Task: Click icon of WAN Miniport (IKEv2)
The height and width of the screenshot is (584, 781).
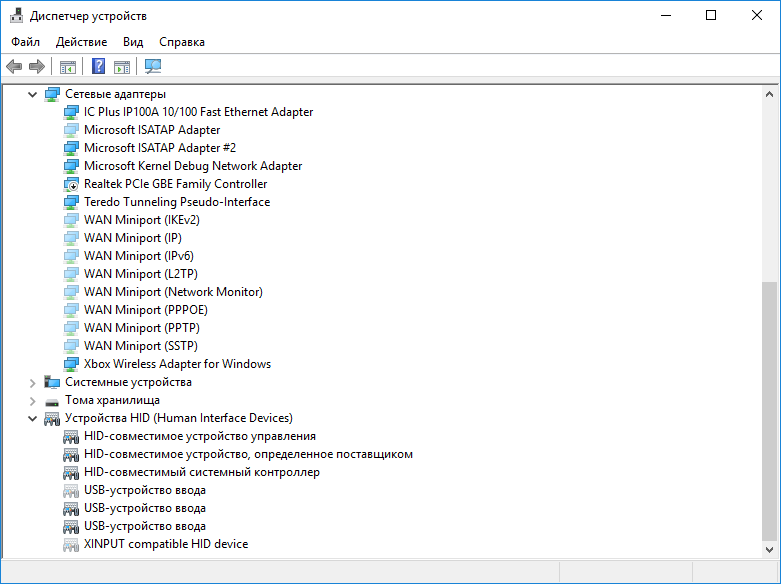Action: pos(71,220)
